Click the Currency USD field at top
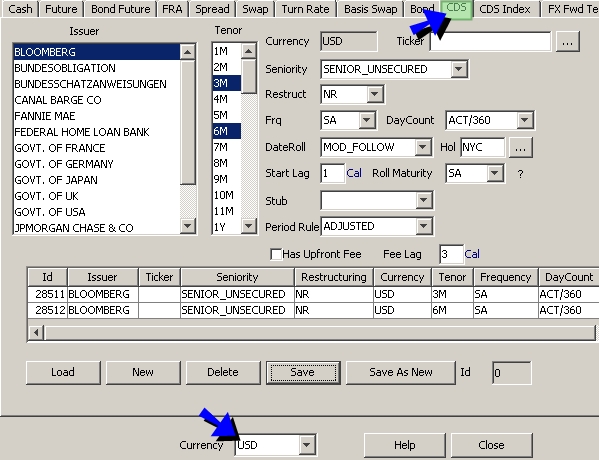599x460 pixels. [x=349, y=41]
